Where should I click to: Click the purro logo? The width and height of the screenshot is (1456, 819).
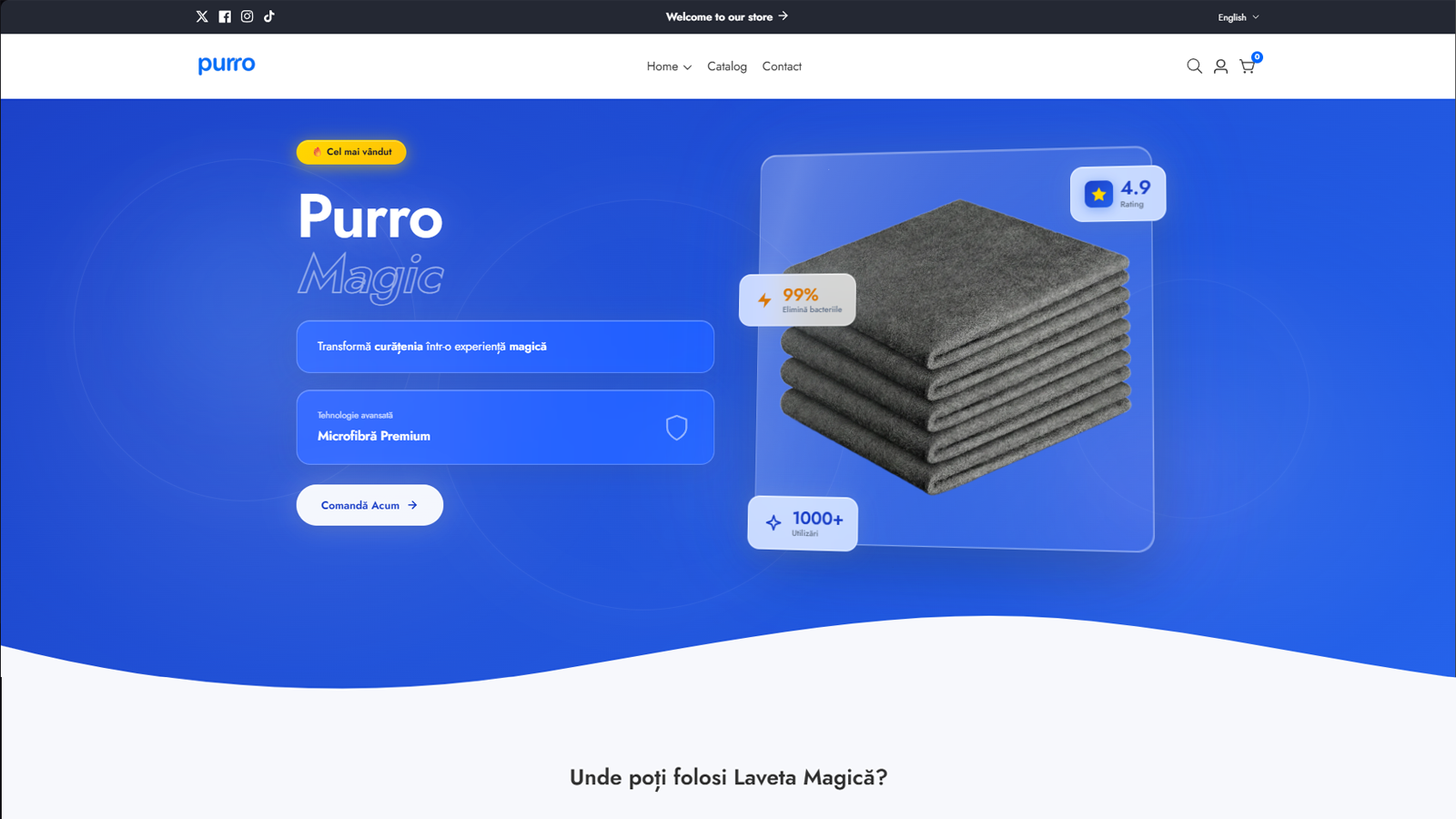(227, 65)
